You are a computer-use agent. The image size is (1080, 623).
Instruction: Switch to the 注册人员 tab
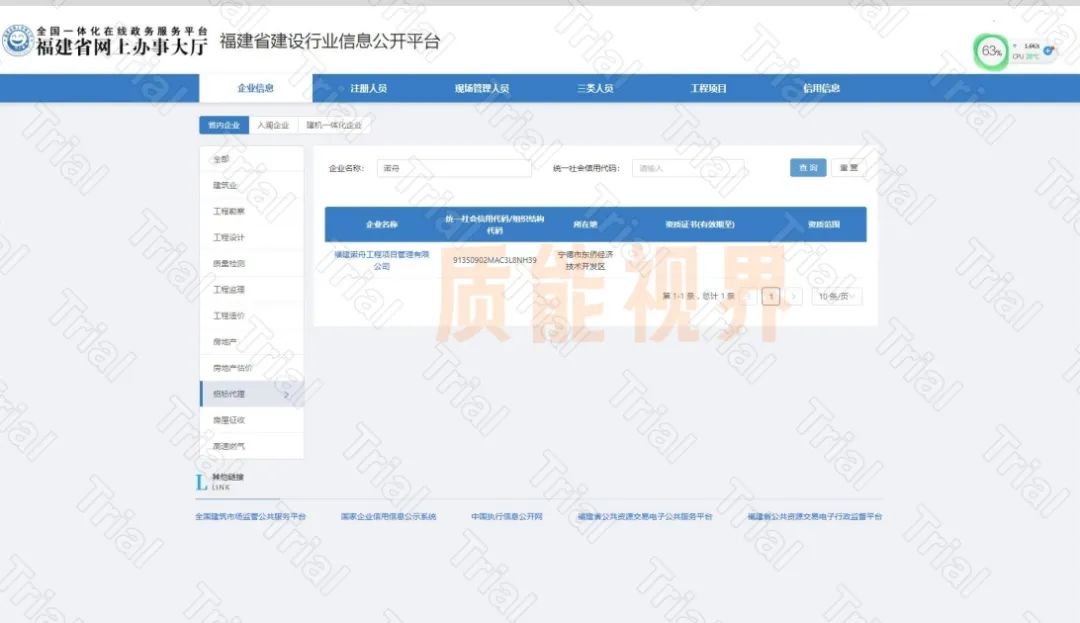pos(368,88)
